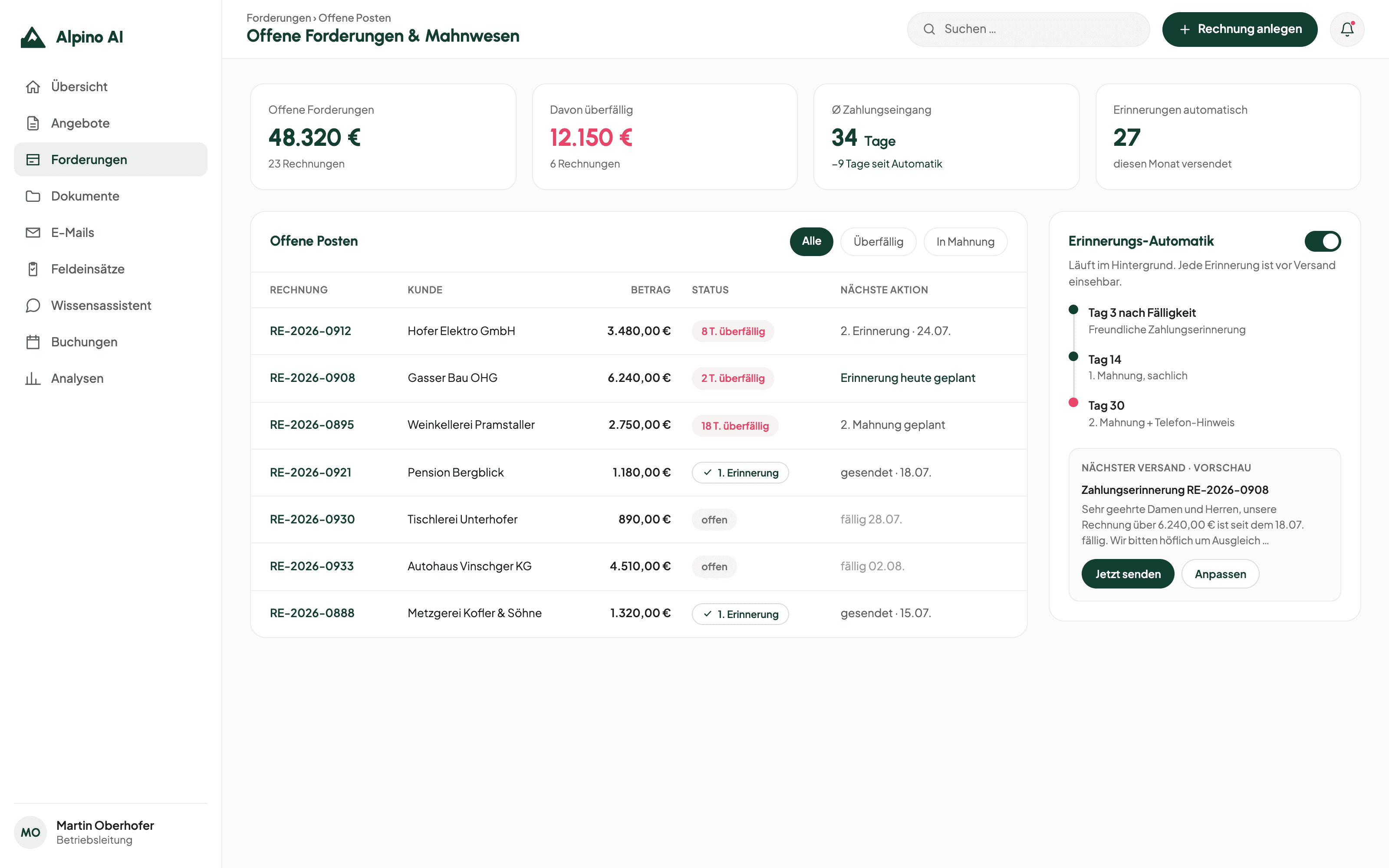Click Metzgerei Kofler's 1. Erinnerung badge
The image size is (1389, 868).
pyautogui.click(x=740, y=614)
